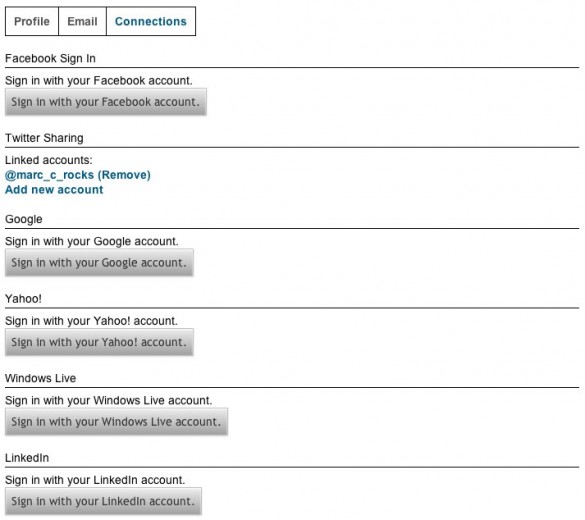This screenshot has width=585, height=520.
Task: Click the Windows Live section heading
Action: [x=40, y=378]
